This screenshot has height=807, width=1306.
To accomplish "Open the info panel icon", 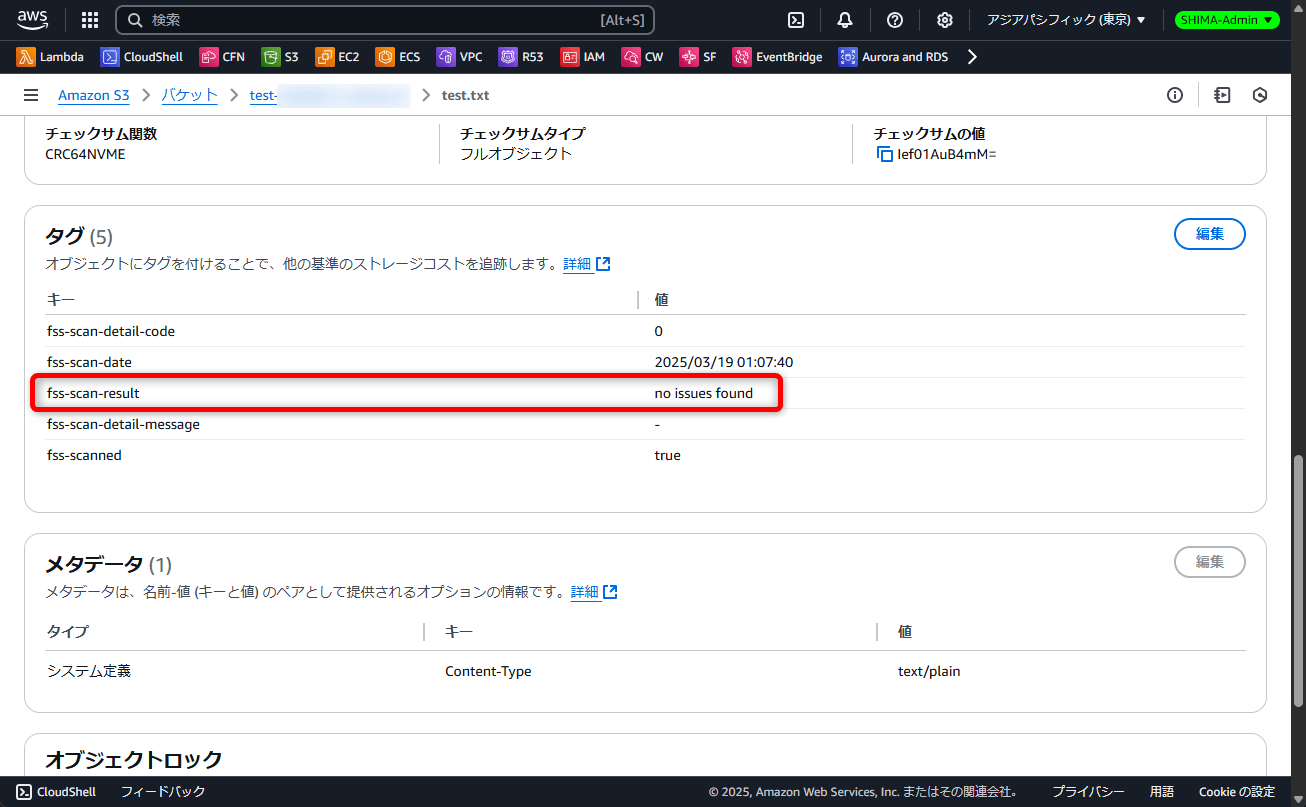I will point(1175,95).
